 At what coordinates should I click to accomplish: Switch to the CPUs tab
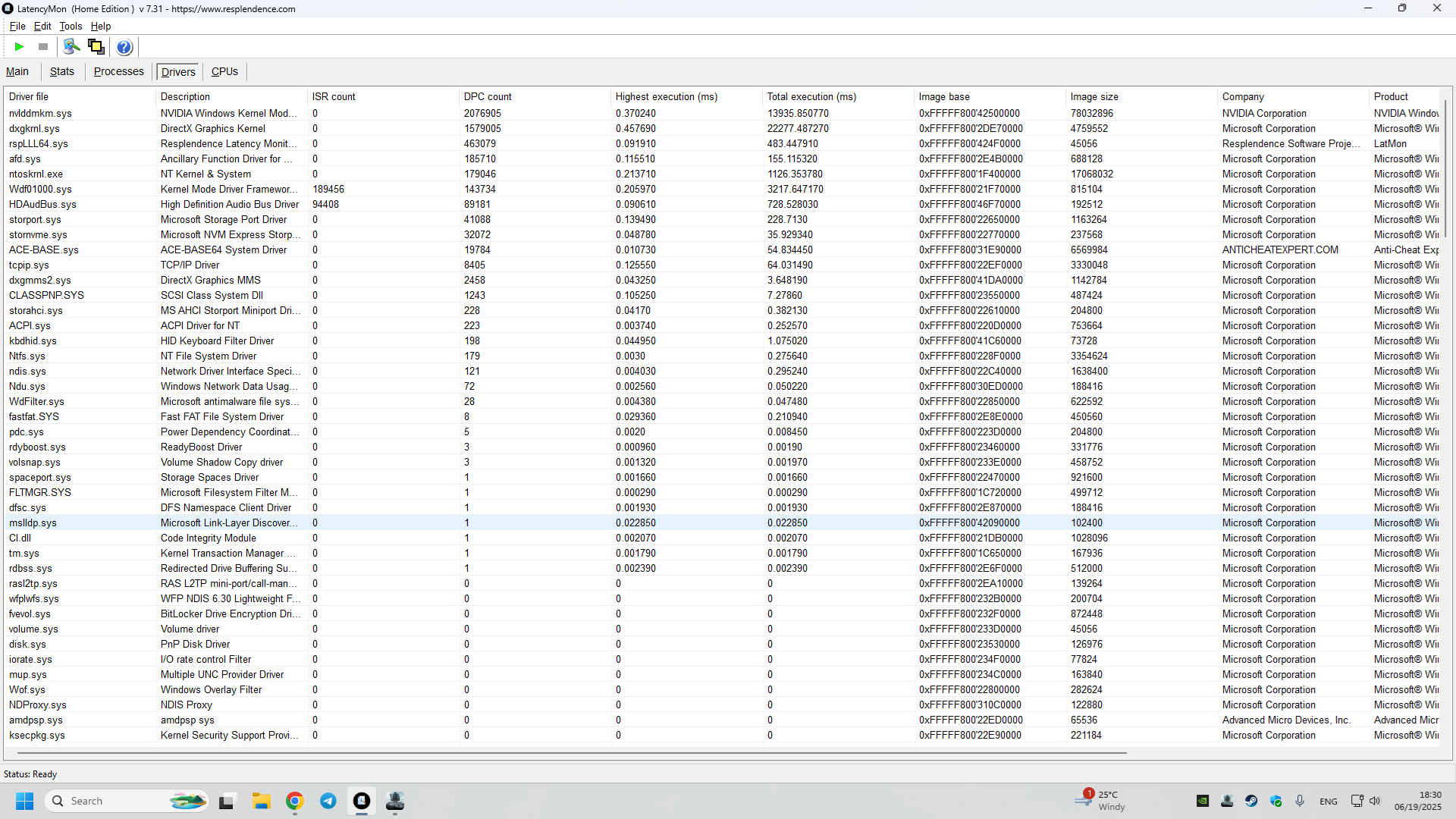(x=224, y=71)
